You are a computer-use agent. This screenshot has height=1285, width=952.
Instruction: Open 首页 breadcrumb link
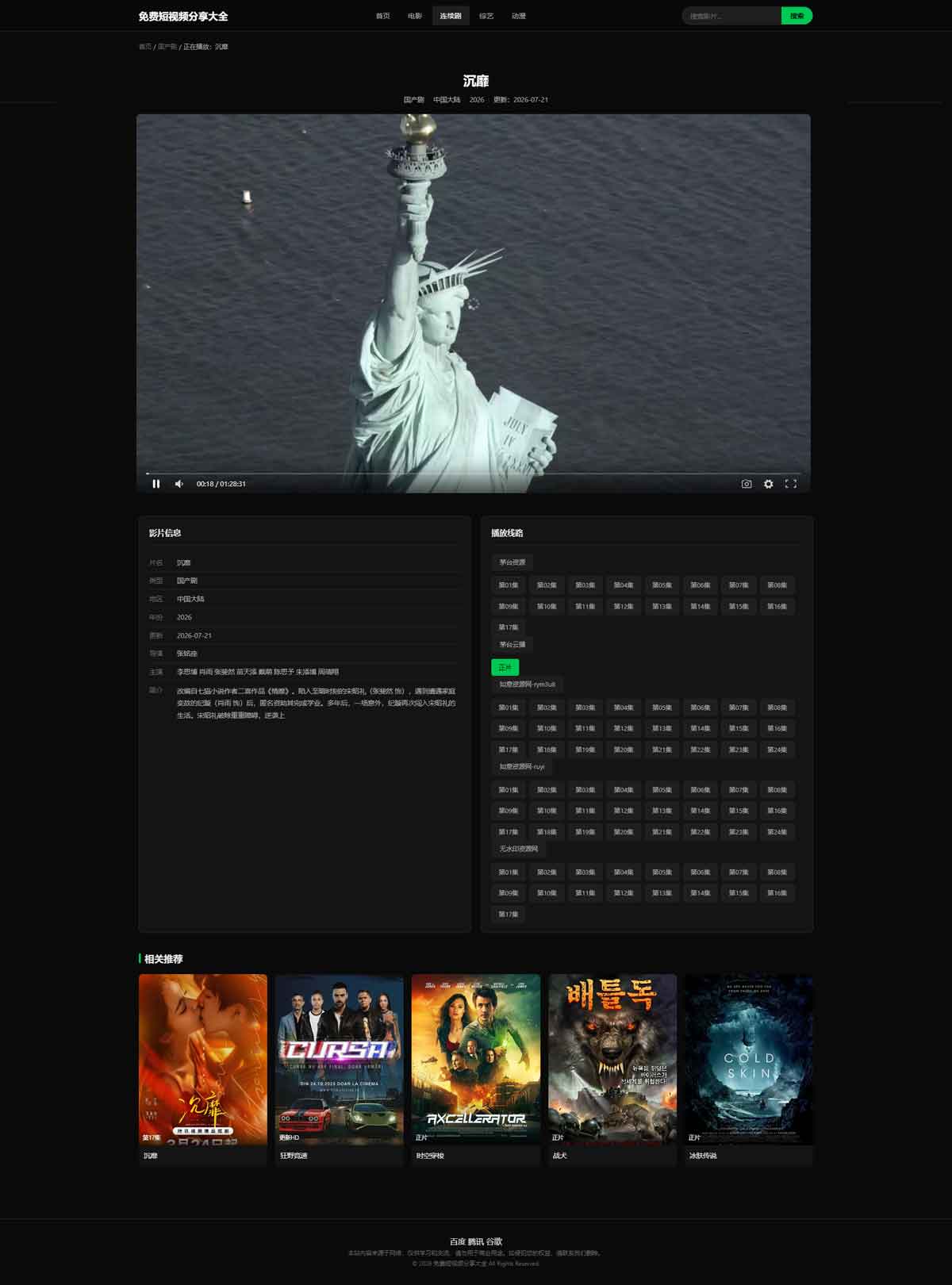(x=145, y=47)
